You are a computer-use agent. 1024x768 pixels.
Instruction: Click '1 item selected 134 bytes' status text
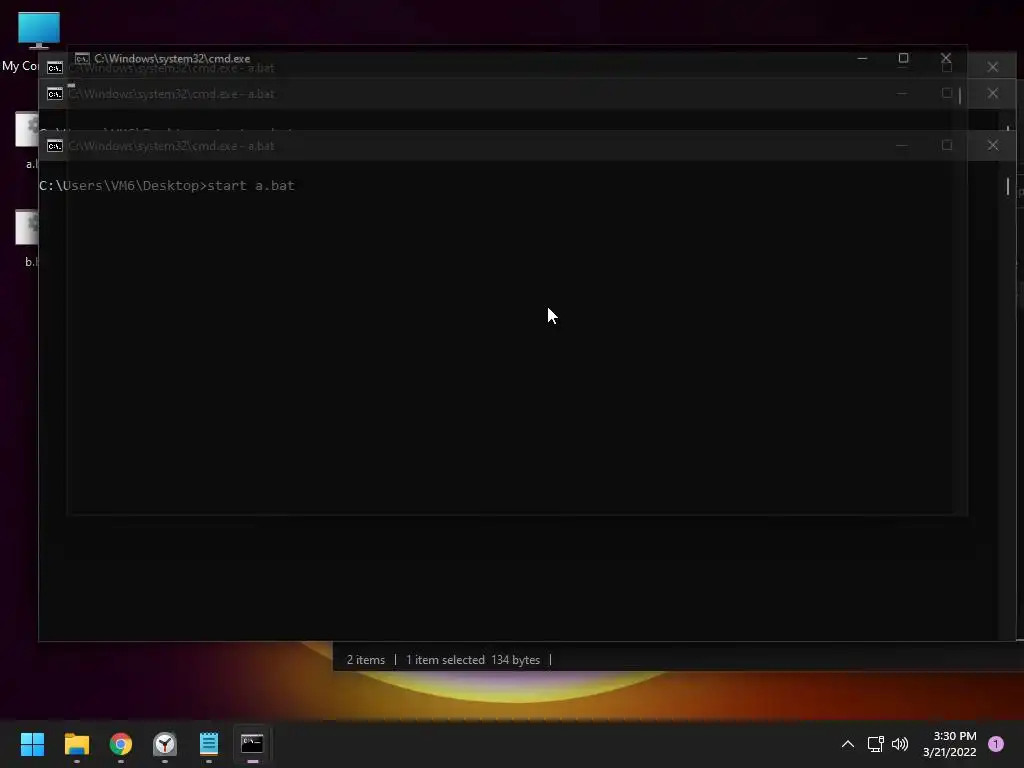[x=473, y=660]
